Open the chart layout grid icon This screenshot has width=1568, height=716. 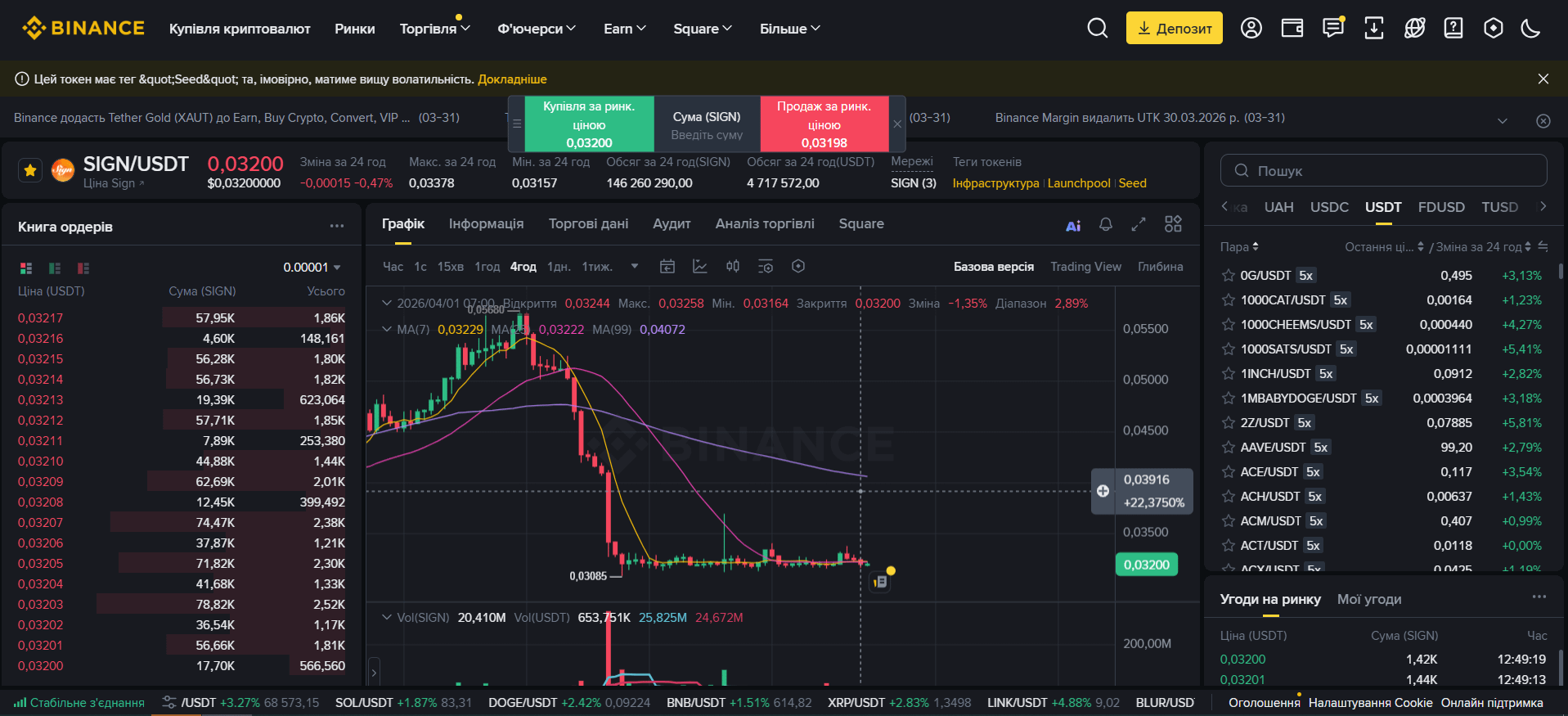pos(1173,224)
